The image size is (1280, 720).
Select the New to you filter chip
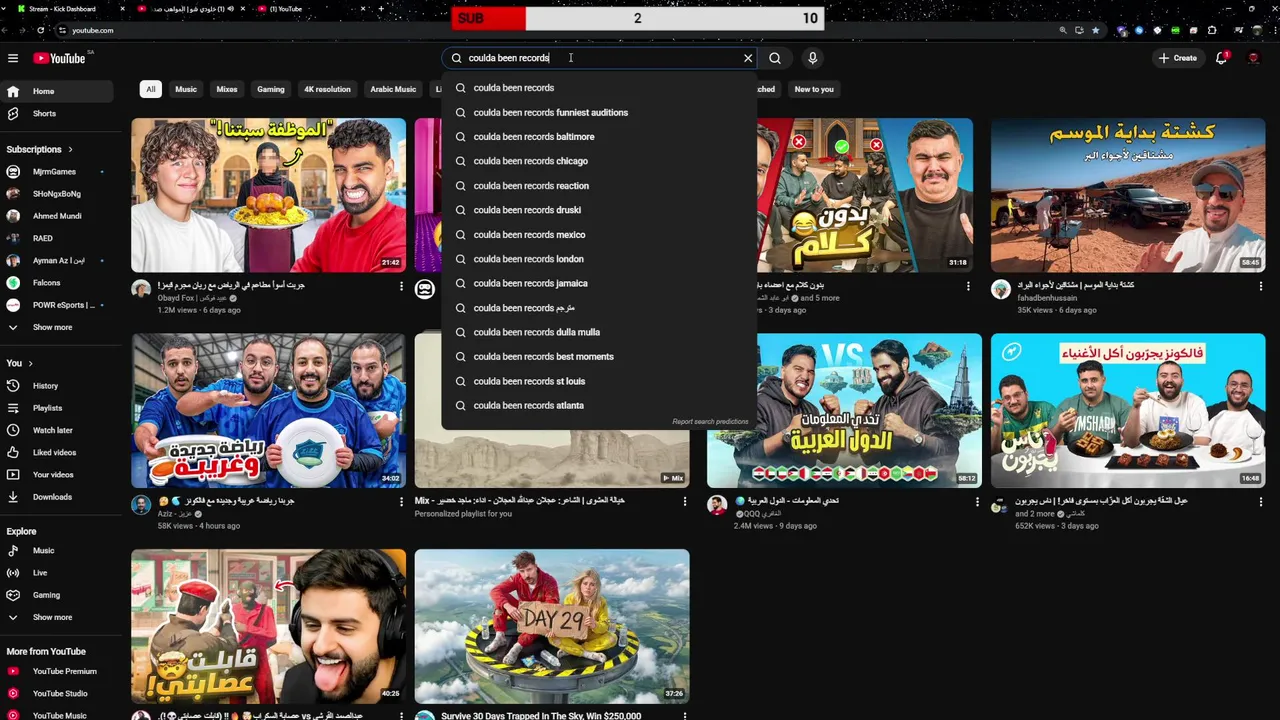point(814,89)
